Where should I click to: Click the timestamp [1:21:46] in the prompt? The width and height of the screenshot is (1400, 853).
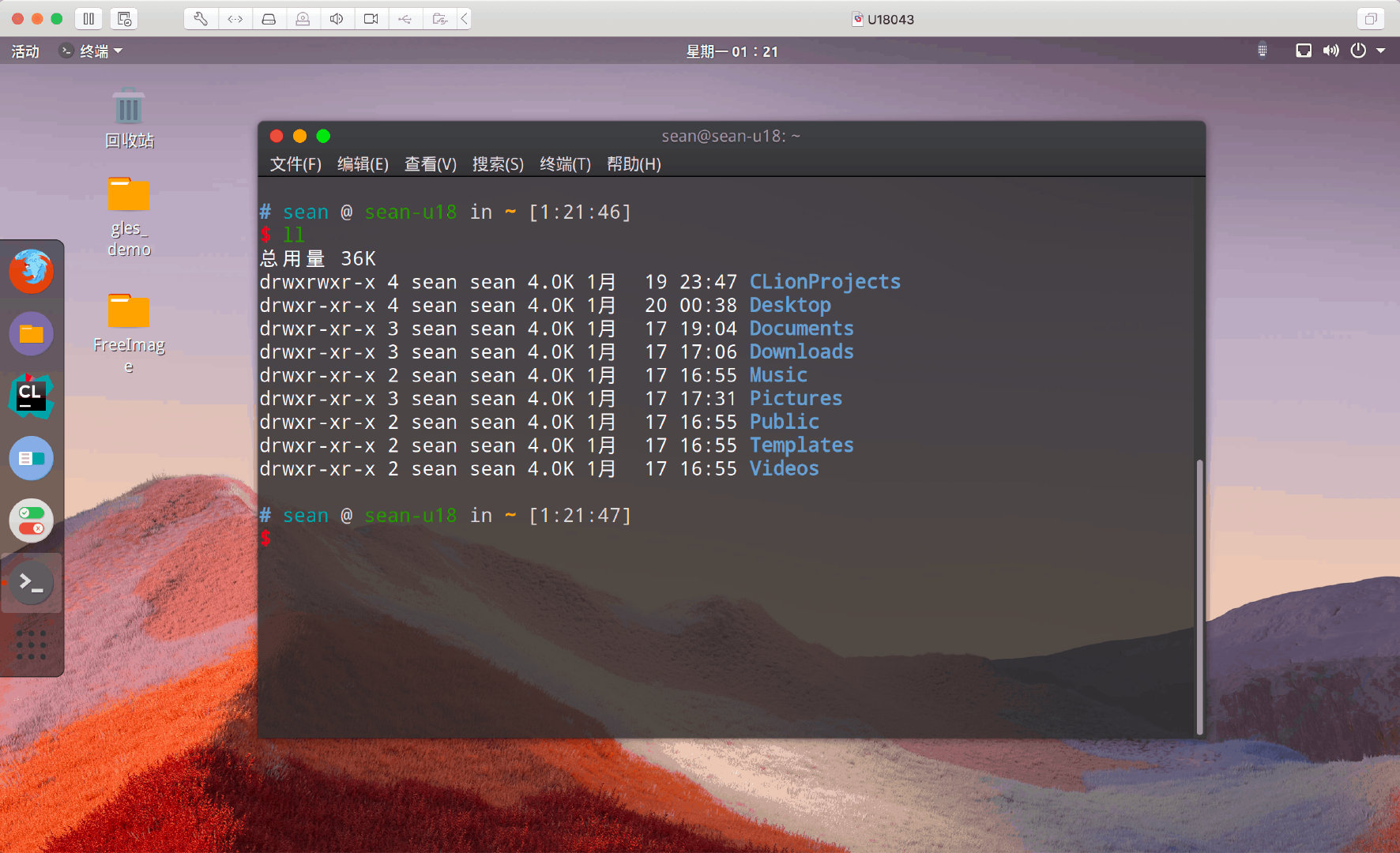pyautogui.click(x=580, y=212)
